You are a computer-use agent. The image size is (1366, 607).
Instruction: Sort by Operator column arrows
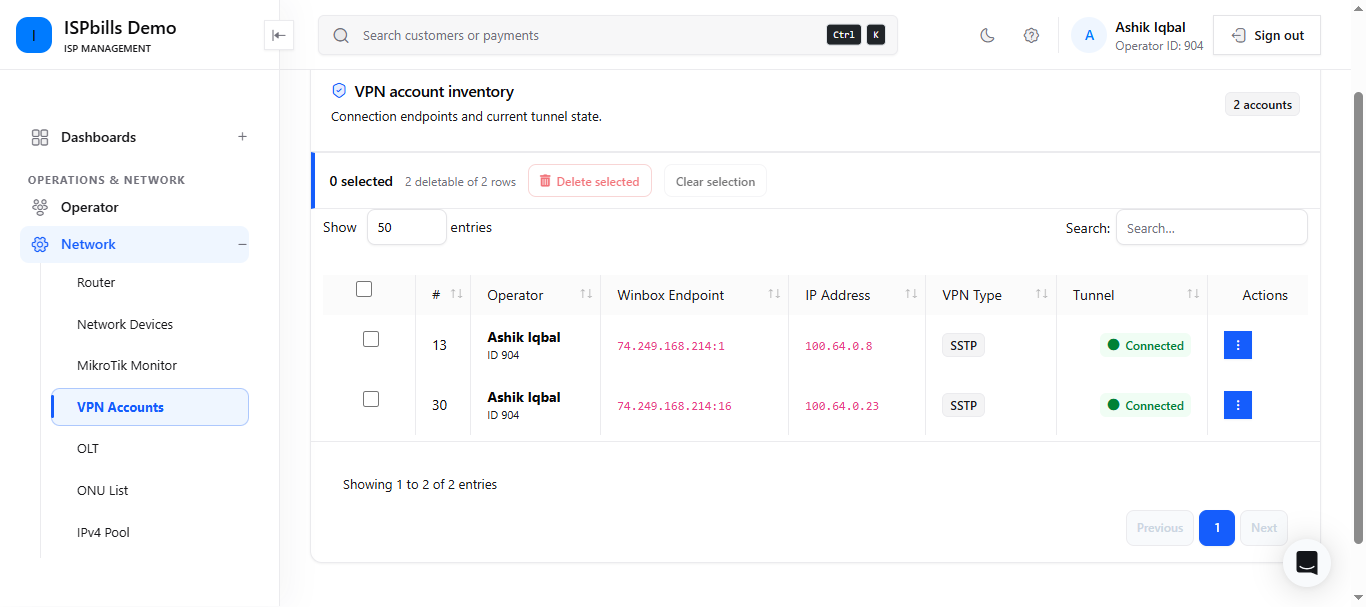tap(587, 294)
